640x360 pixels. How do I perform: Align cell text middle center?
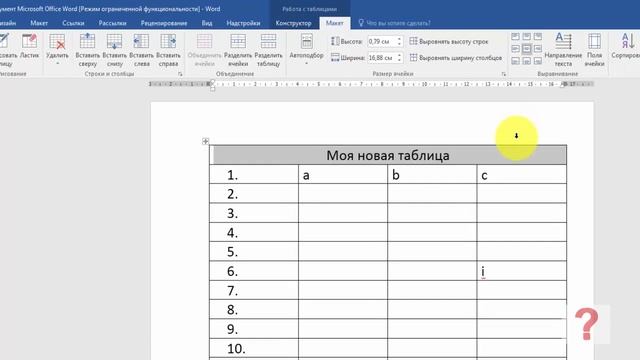point(527,49)
